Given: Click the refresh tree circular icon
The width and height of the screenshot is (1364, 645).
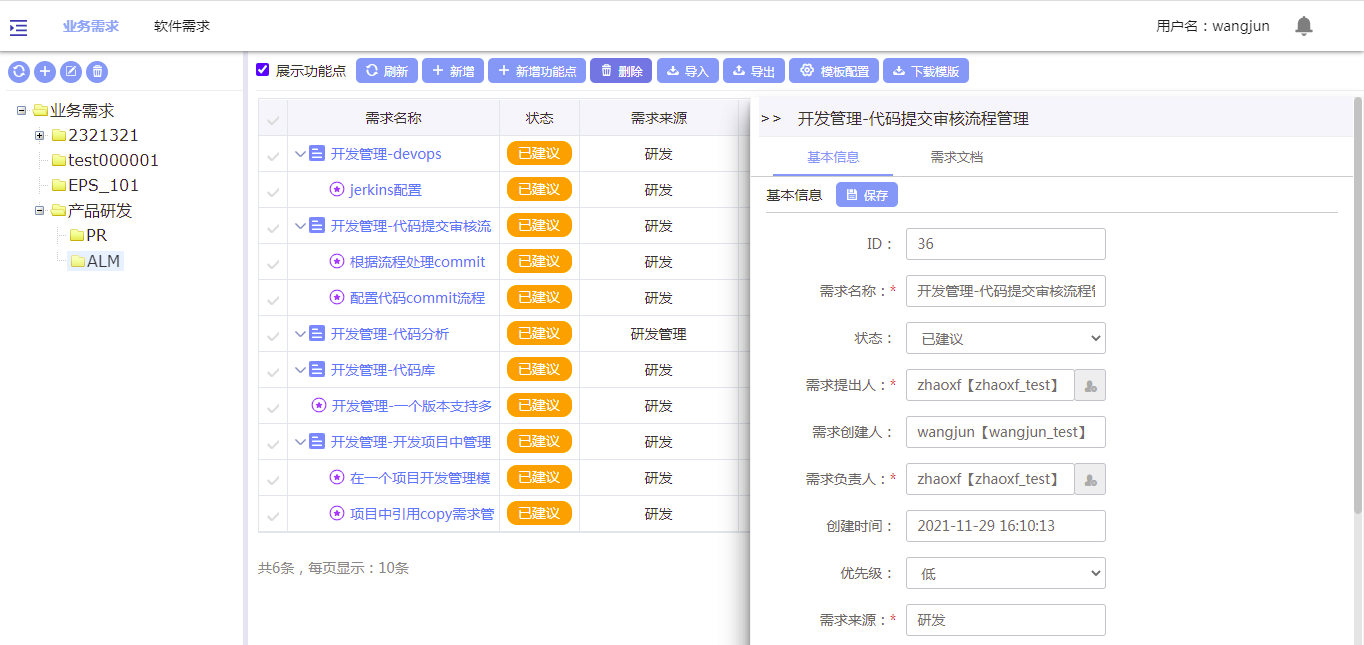Looking at the screenshot, I should 19,71.
